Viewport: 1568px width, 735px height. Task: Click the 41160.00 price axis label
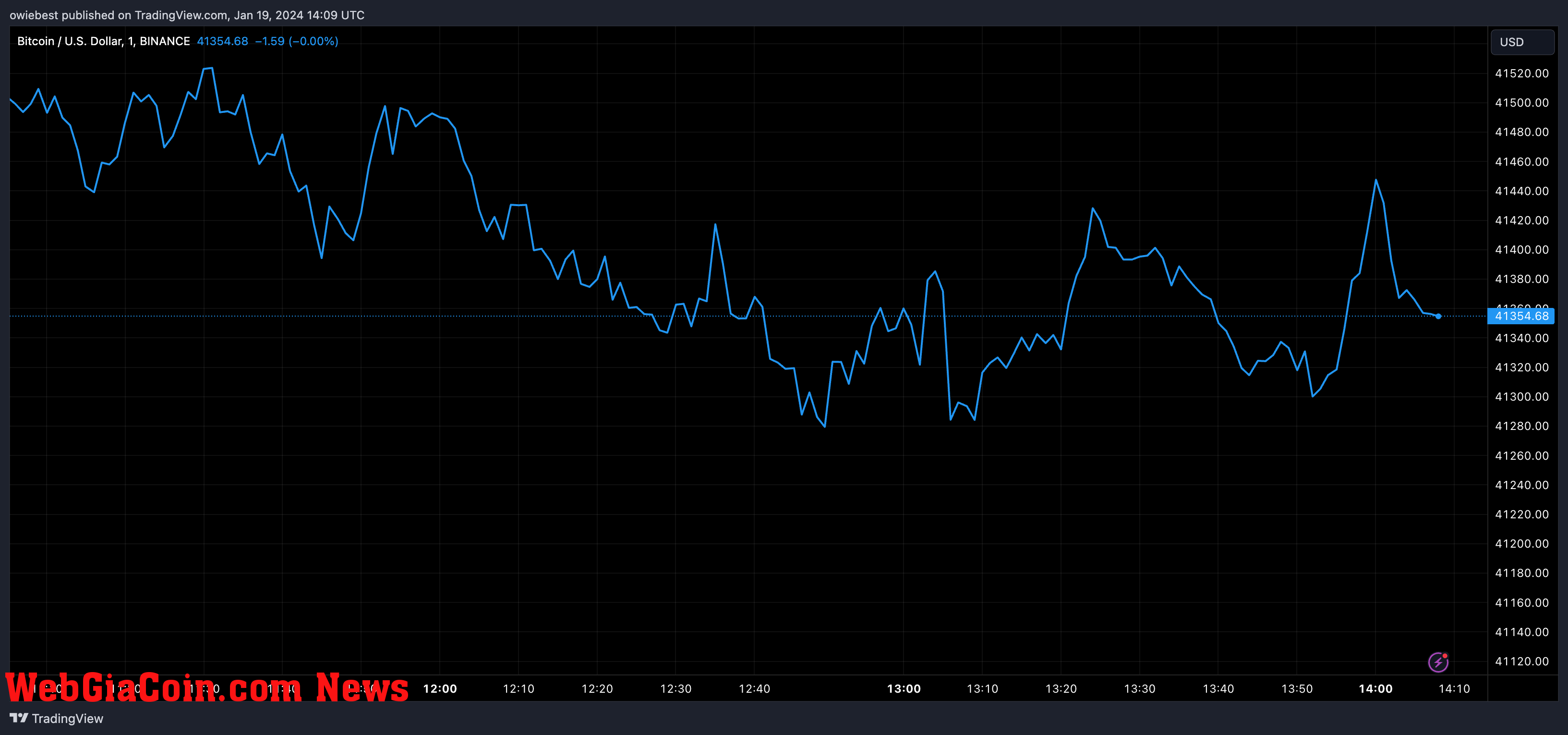tap(1522, 602)
